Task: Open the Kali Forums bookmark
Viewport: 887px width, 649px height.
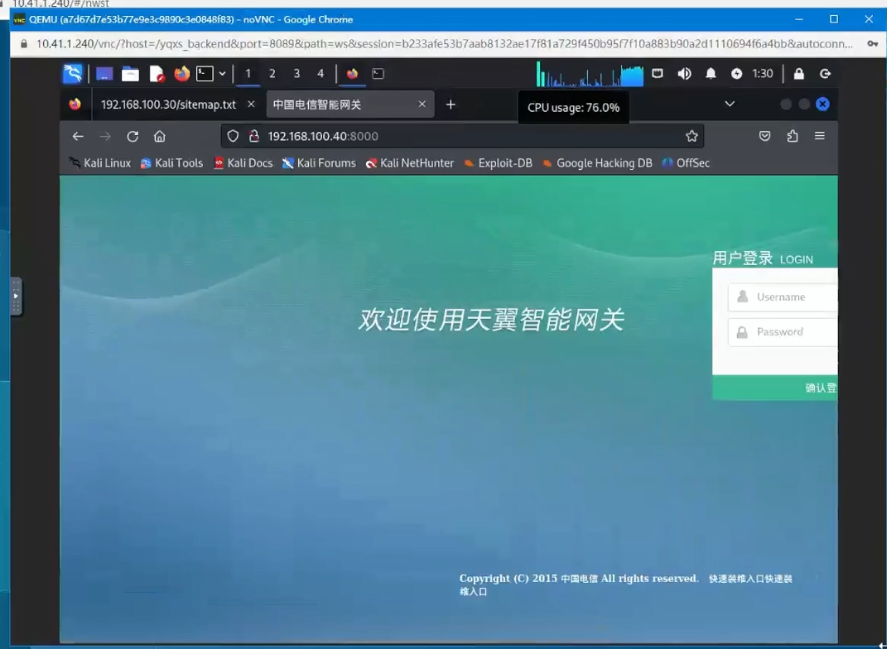Action: tap(319, 164)
